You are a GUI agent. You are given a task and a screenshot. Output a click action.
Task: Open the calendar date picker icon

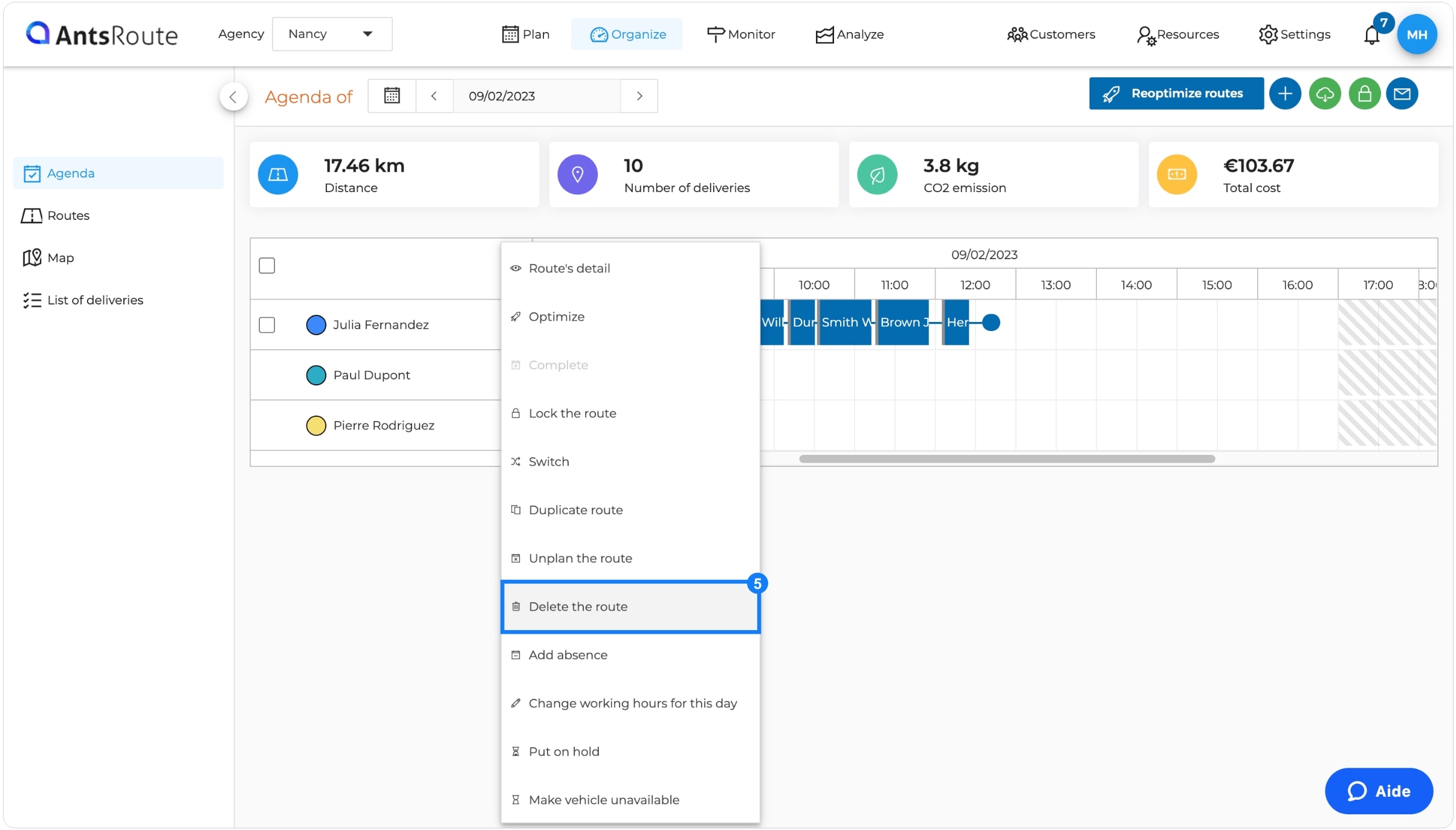click(392, 95)
